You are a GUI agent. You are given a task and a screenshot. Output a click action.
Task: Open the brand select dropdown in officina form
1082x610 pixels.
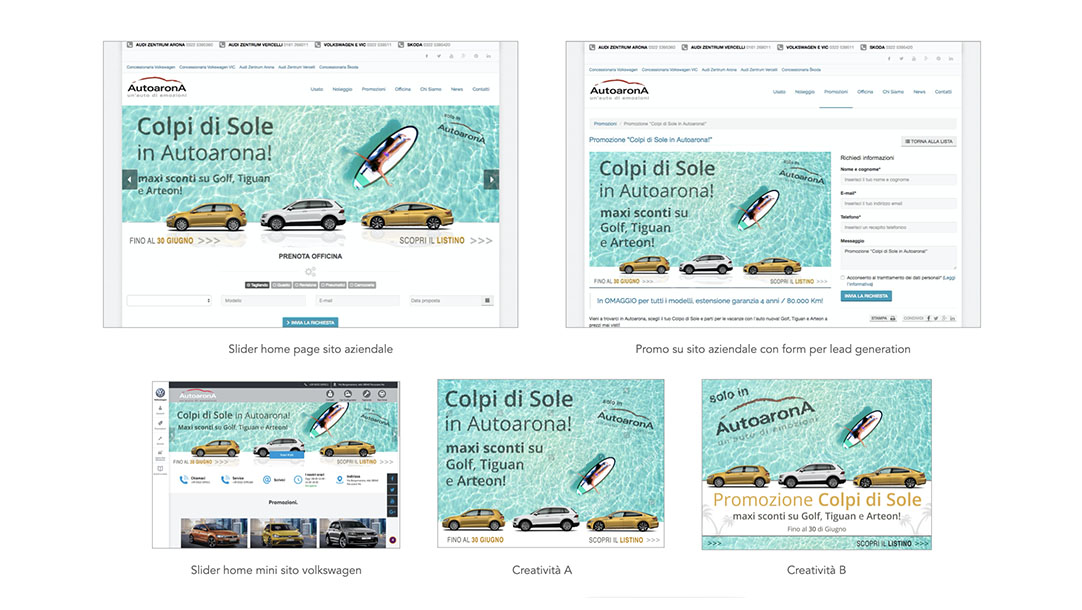pos(169,300)
